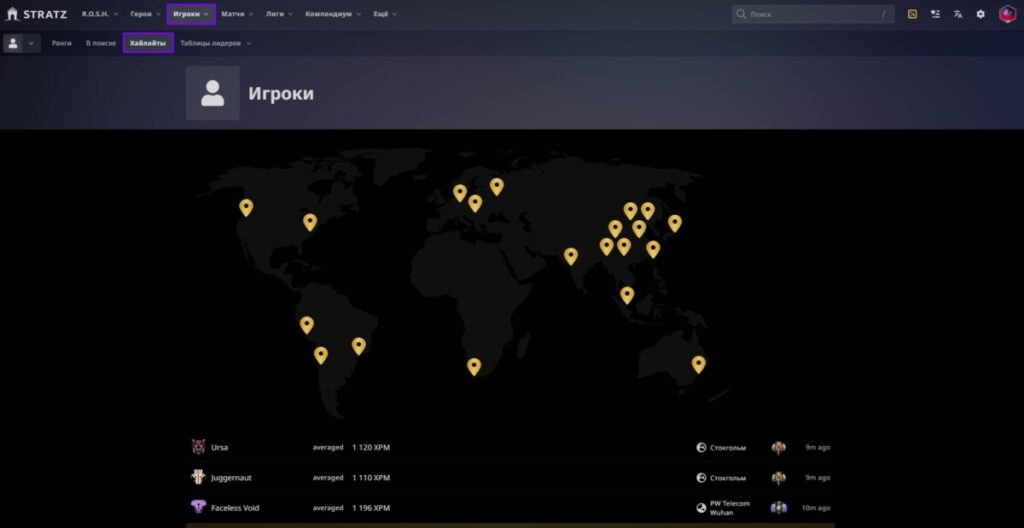1024x528 pixels.
Task: Click the map pin in southern Africa
Action: coord(474,366)
